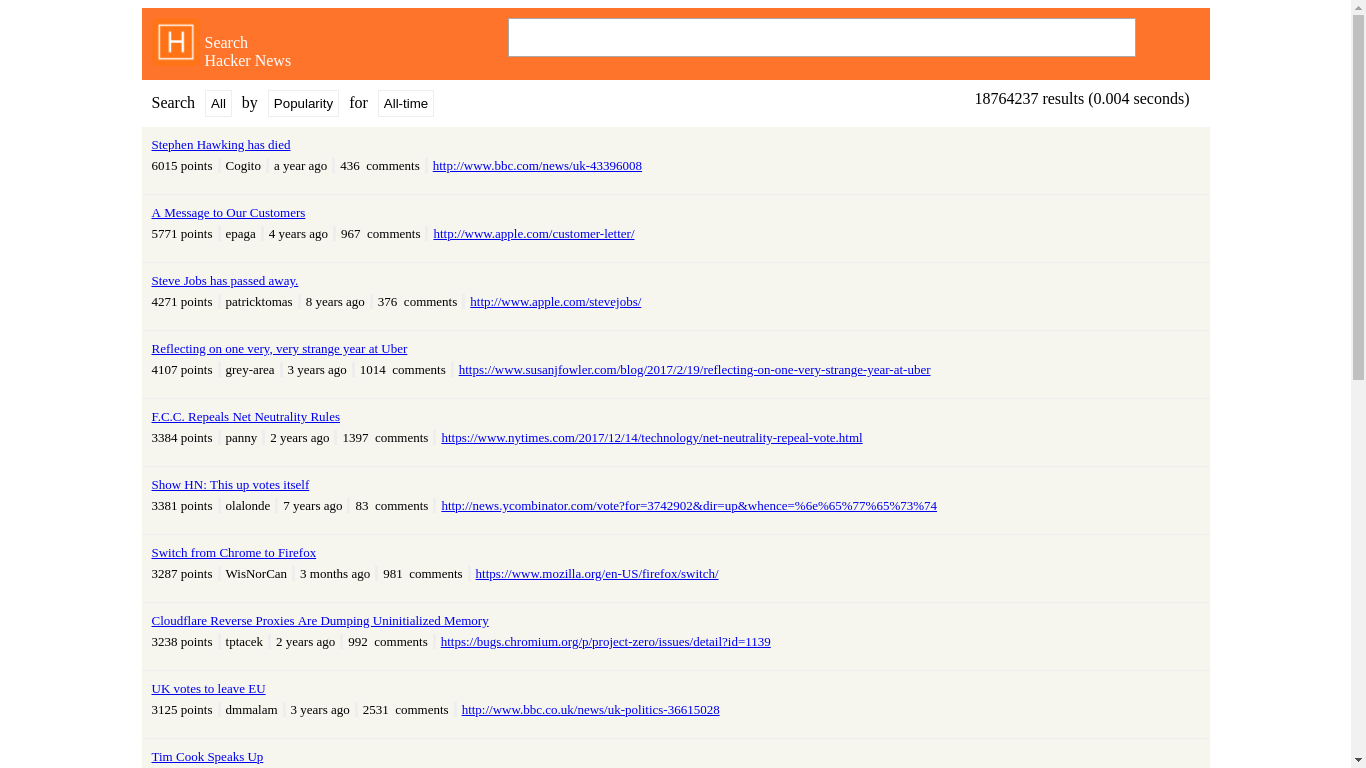Open the All-time date range dropdown
The image size is (1366, 768).
406,103
